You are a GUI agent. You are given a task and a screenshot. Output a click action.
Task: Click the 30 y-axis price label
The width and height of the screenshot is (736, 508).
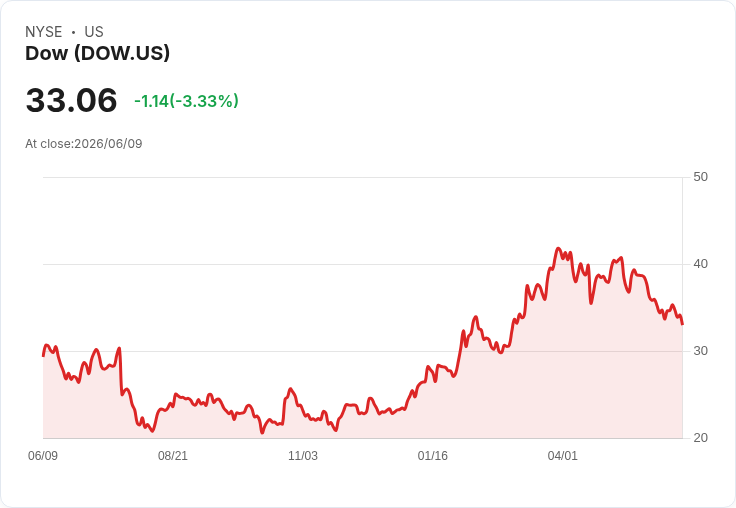pyautogui.click(x=700, y=351)
